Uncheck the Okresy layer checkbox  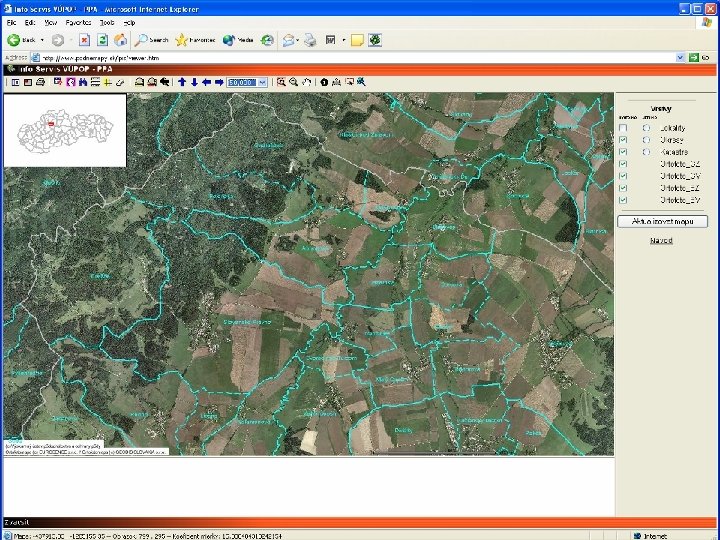coord(623,140)
